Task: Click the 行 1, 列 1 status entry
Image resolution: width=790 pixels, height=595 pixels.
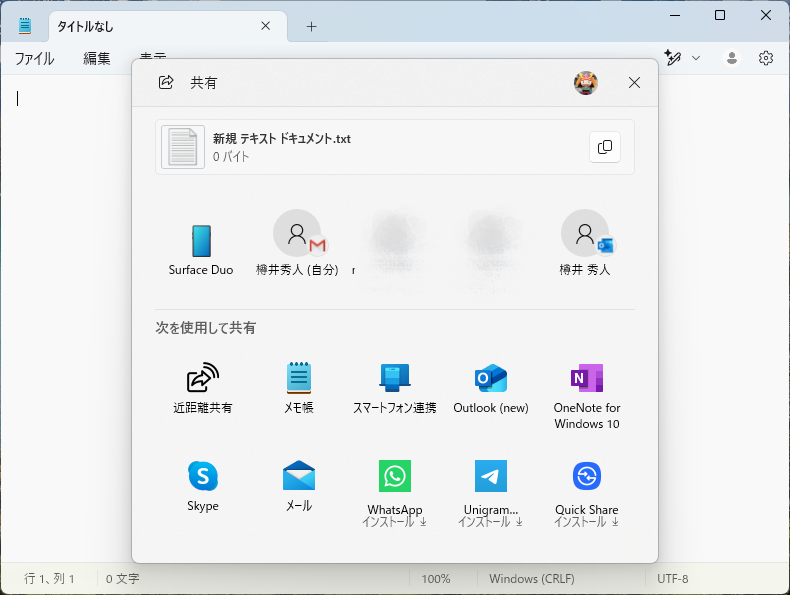Action: [x=49, y=578]
